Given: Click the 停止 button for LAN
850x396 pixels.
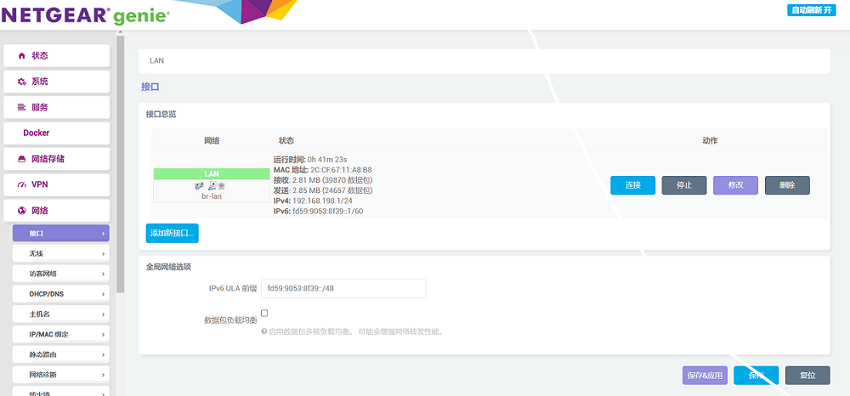Looking at the screenshot, I should coord(684,185).
